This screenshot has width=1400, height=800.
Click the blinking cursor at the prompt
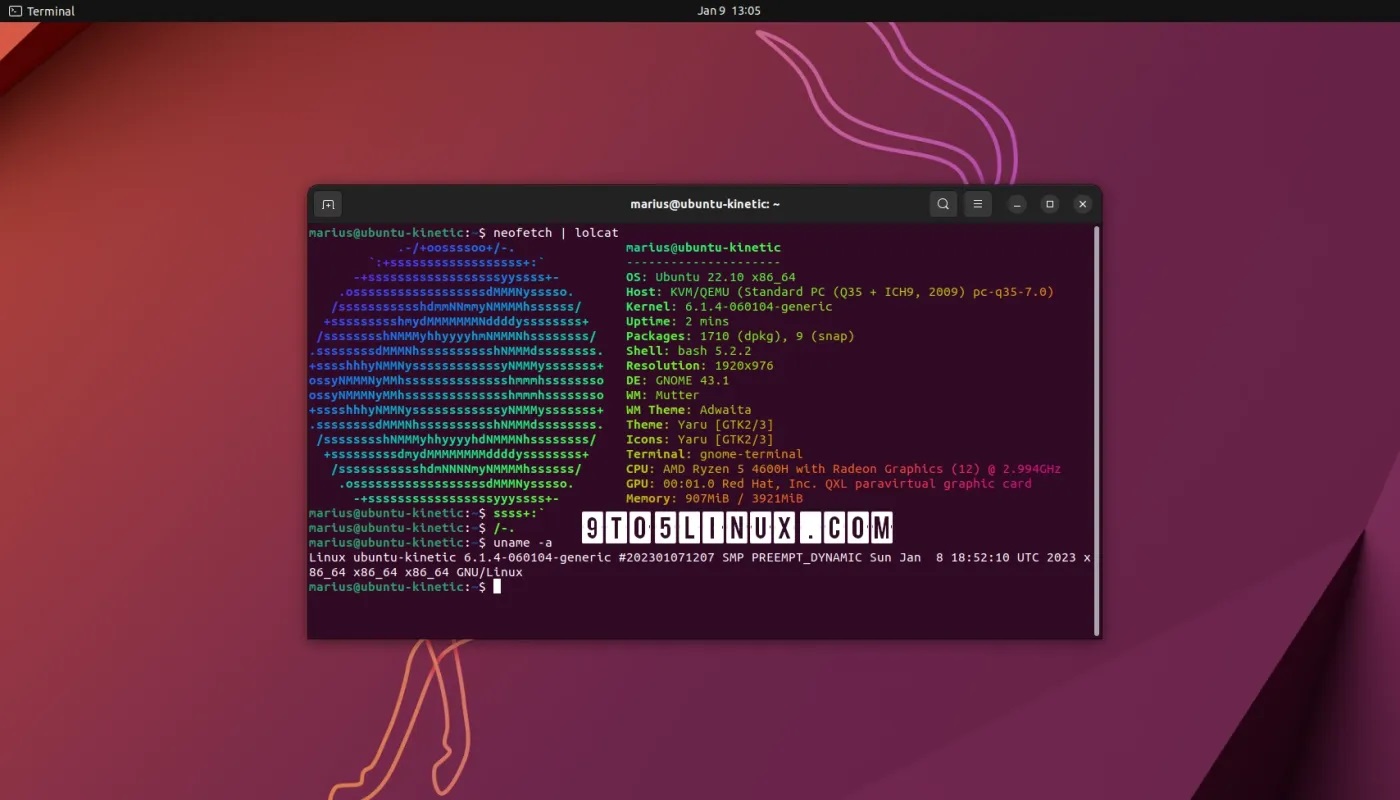tap(497, 587)
